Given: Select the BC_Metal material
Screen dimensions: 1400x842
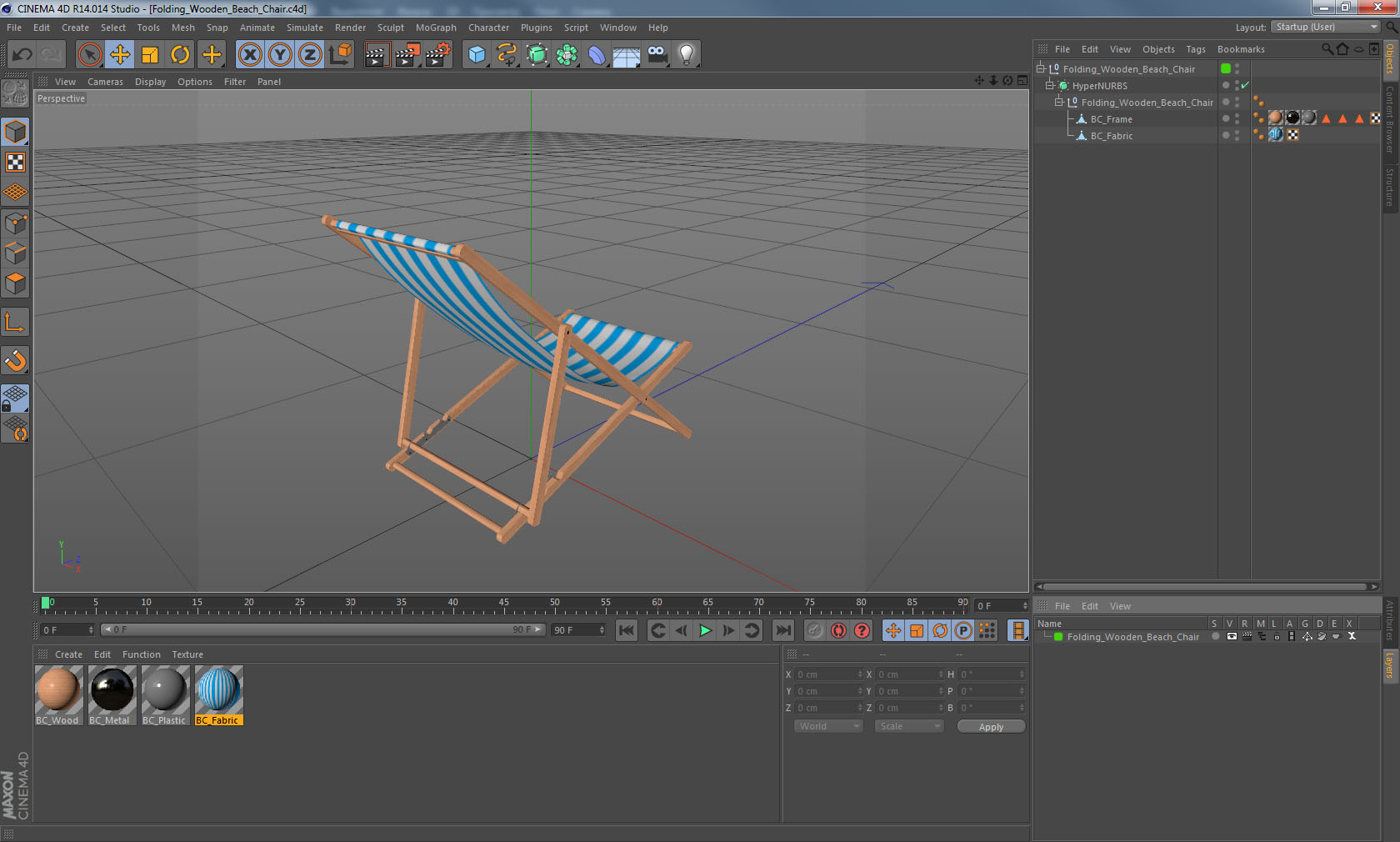Looking at the screenshot, I should tap(112, 695).
